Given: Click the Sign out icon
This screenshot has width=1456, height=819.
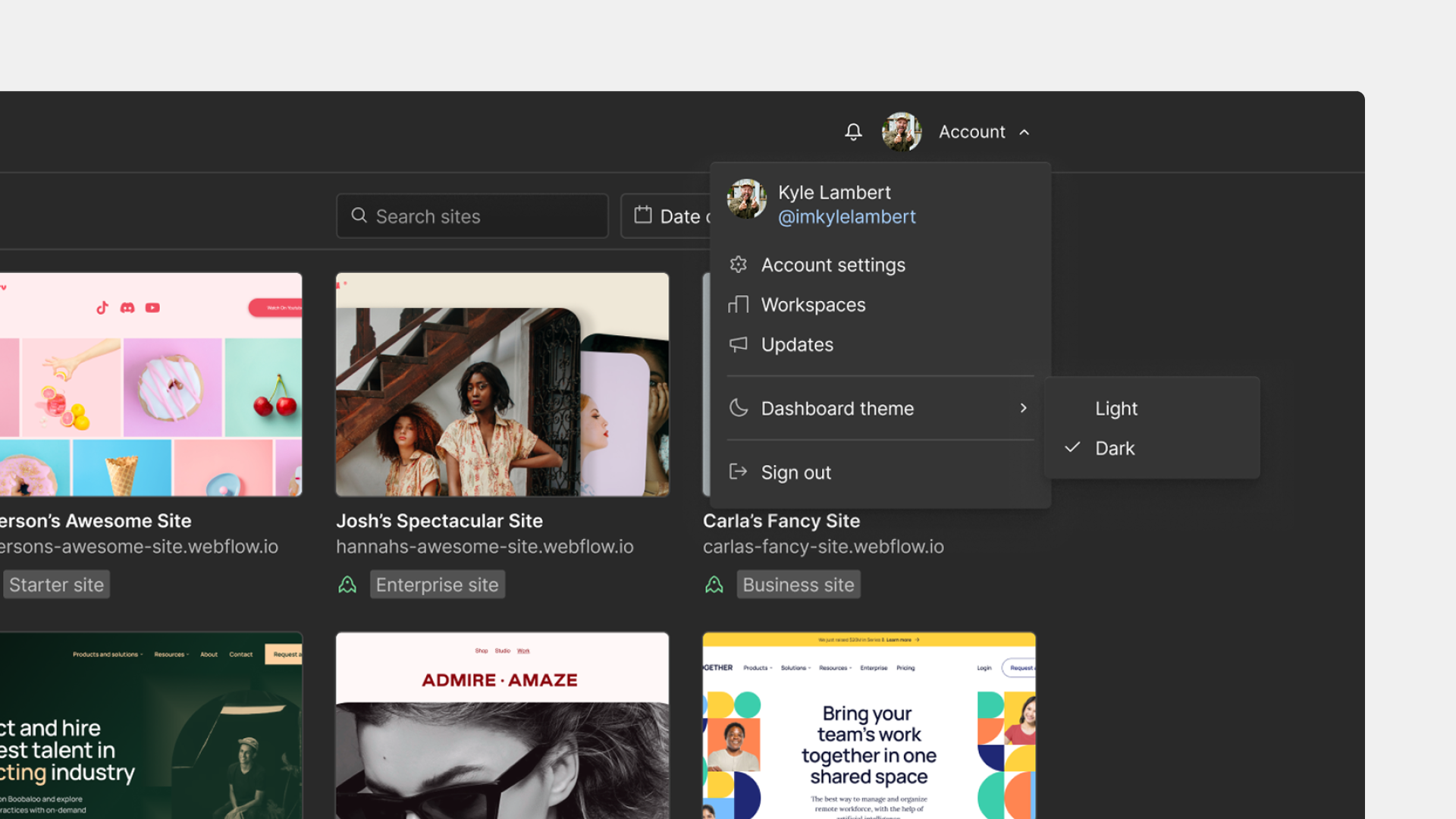Looking at the screenshot, I should [x=738, y=471].
